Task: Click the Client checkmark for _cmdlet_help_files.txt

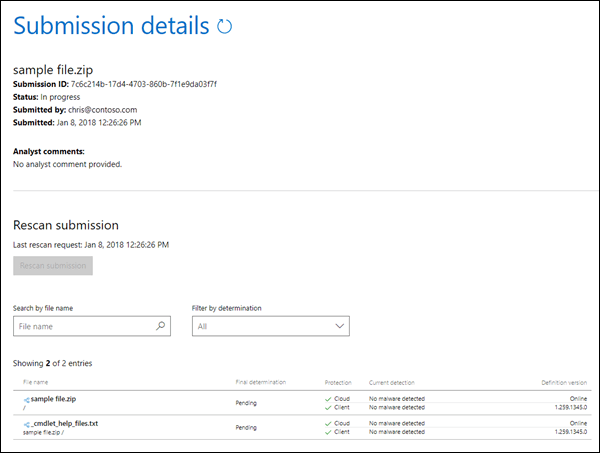Action: [329, 433]
